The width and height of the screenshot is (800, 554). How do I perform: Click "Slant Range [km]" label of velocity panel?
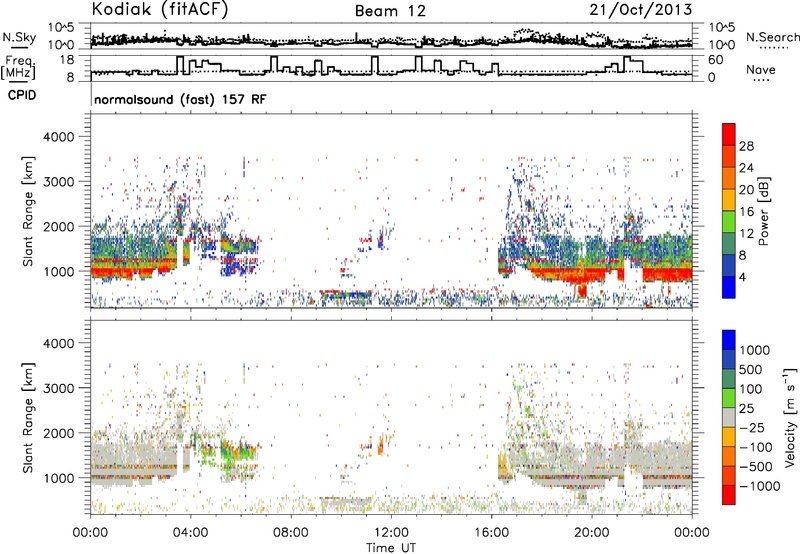pyautogui.click(x=28, y=417)
